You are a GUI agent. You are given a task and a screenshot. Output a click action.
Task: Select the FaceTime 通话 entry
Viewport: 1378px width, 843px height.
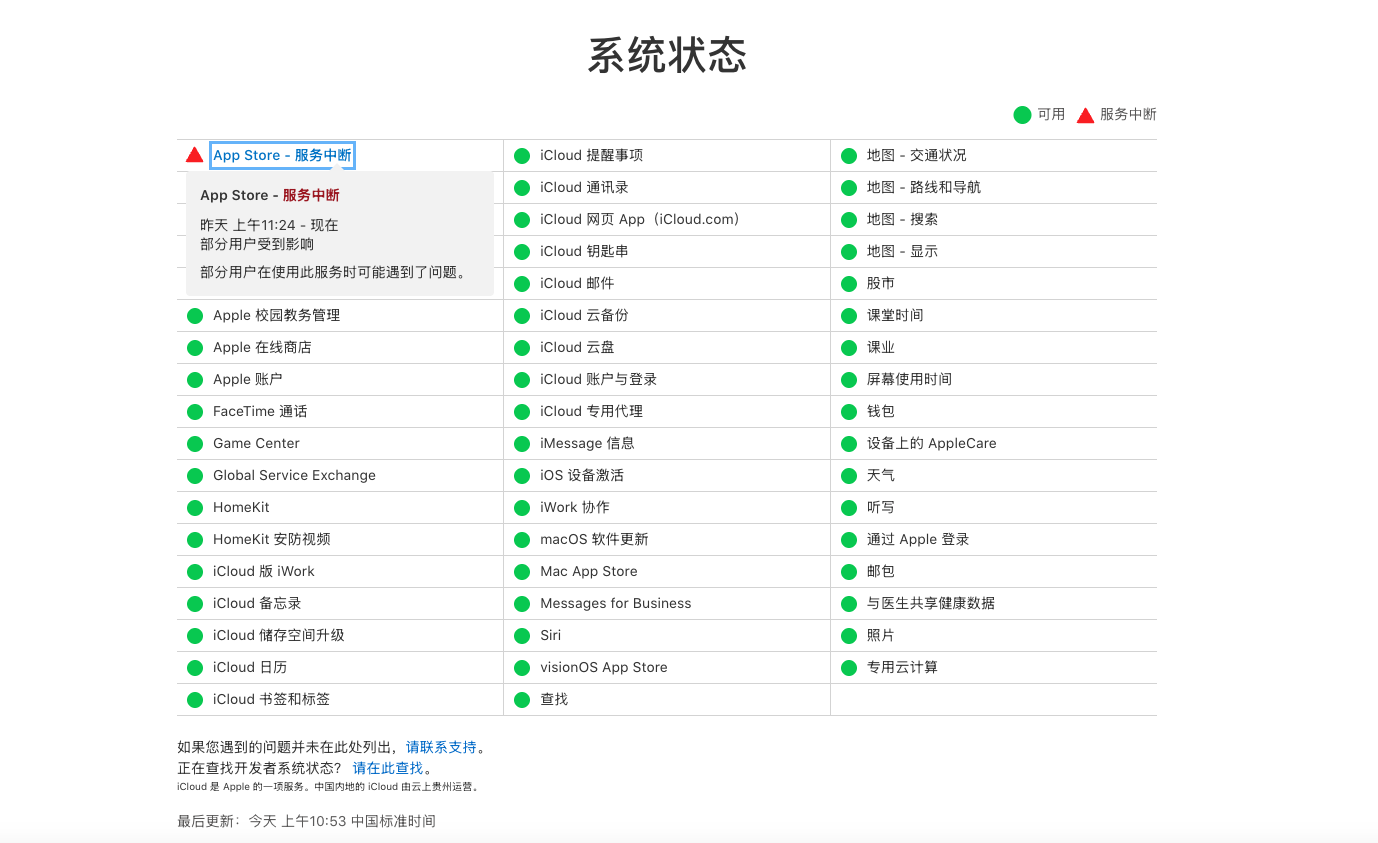pos(260,411)
